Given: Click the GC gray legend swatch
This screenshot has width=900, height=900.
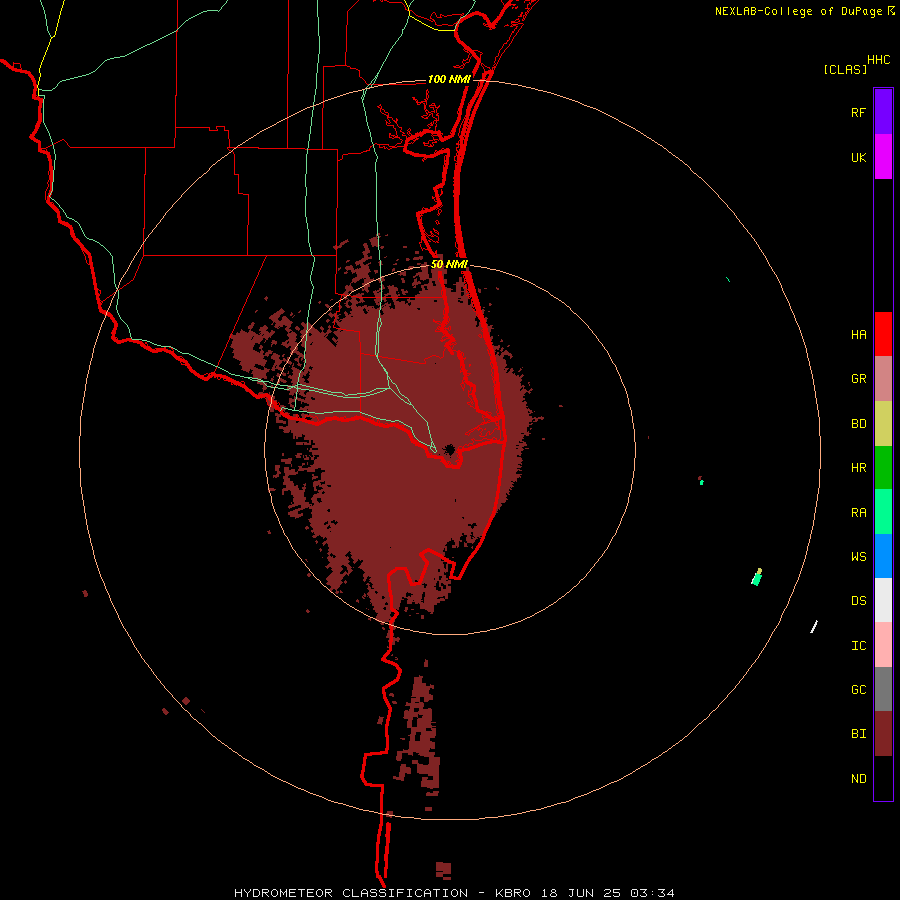Looking at the screenshot, I should coord(883,689).
